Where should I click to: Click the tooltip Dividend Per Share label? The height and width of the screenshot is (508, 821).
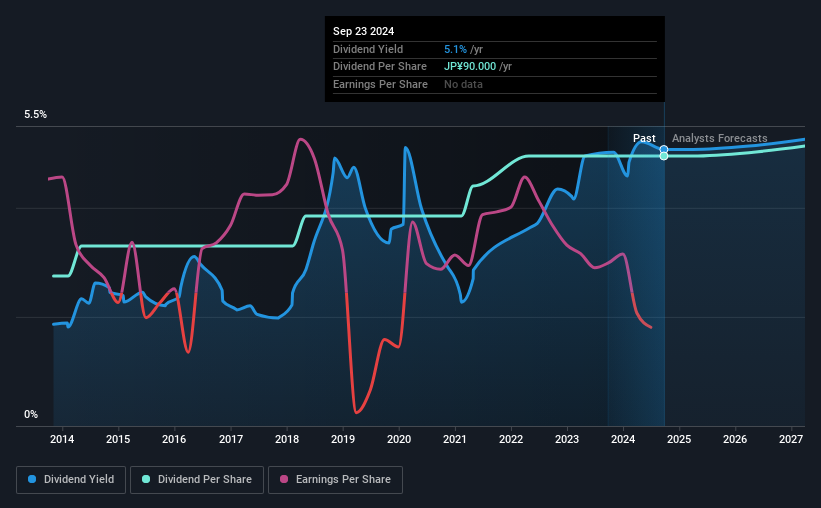(380, 67)
